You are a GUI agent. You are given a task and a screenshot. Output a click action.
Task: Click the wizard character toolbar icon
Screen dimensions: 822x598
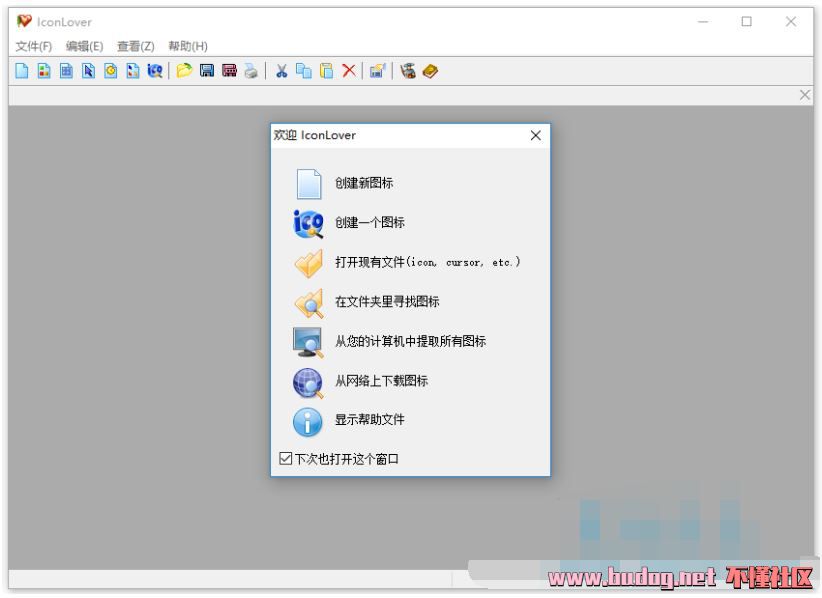(x=408, y=70)
